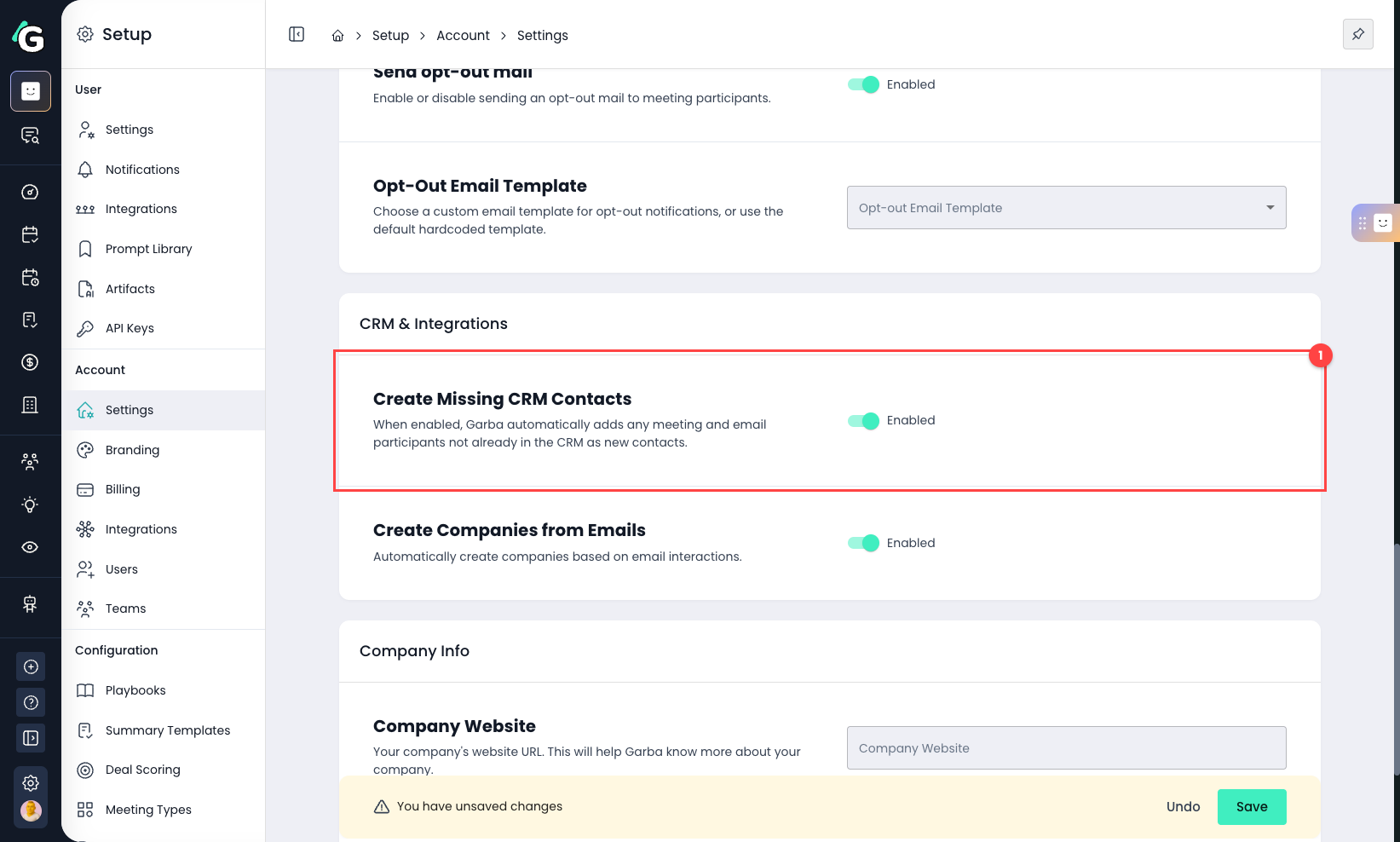Open the dollar deals icon
1400x842 pixels.
31,362
